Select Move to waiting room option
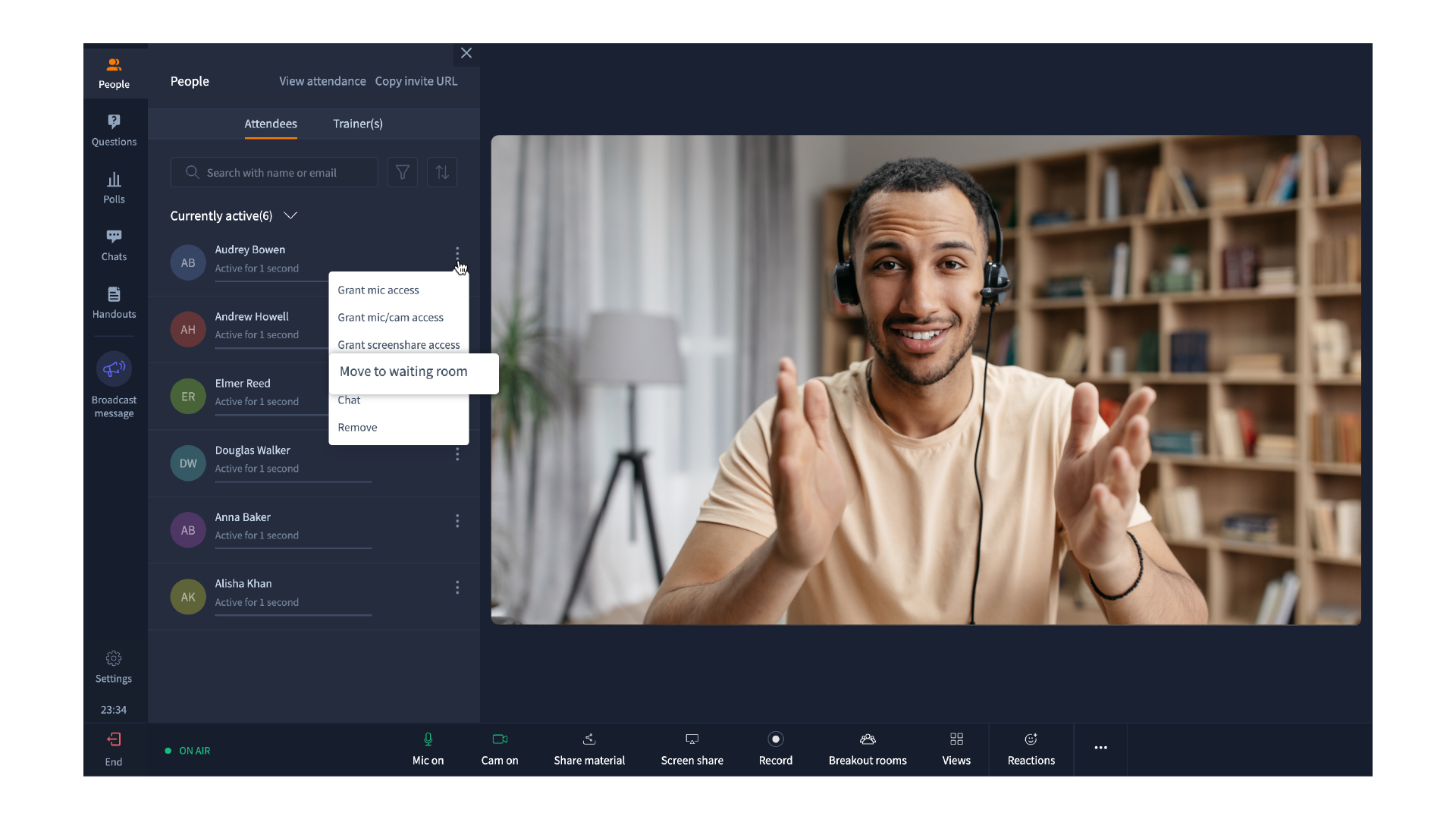Screen dimensions: 1456x819 point(403,372)
